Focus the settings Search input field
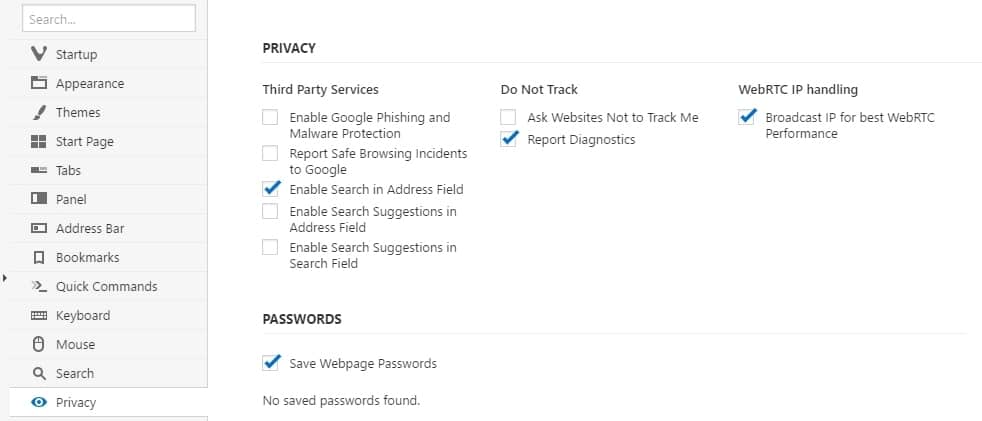982x421 pixels. (x=108, y=19)
